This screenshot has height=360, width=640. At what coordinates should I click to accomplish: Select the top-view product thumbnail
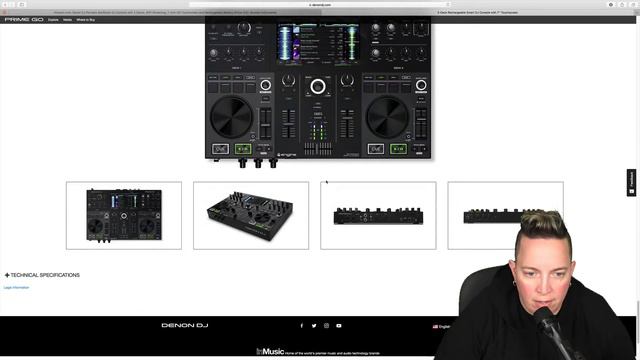pos(124,216)
